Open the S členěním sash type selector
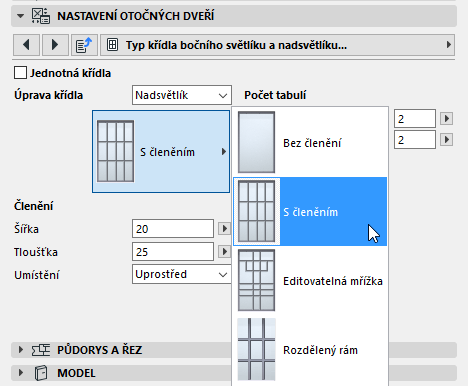 pos(161,152)
